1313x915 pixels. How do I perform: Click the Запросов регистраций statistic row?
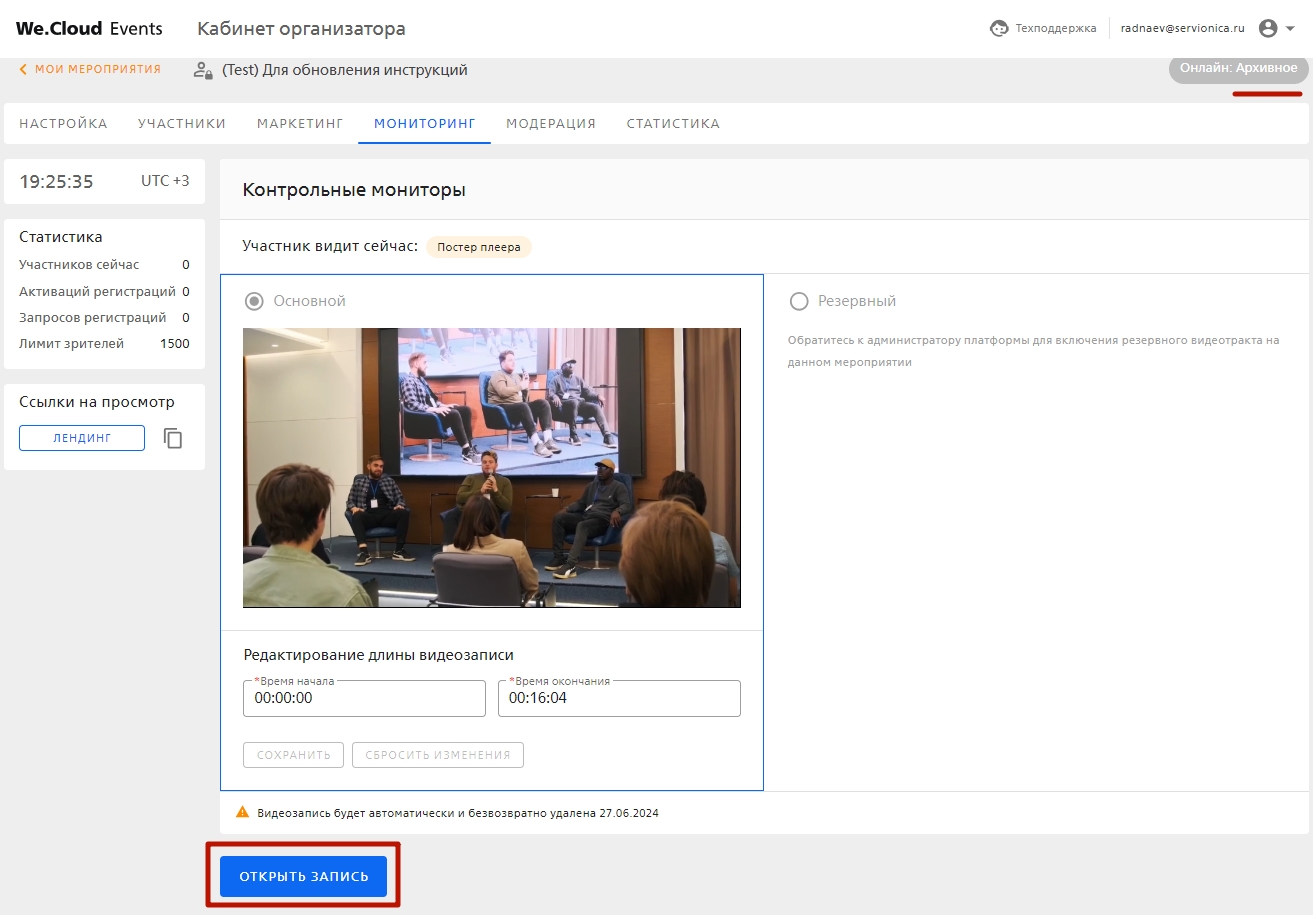coord(104,317)
